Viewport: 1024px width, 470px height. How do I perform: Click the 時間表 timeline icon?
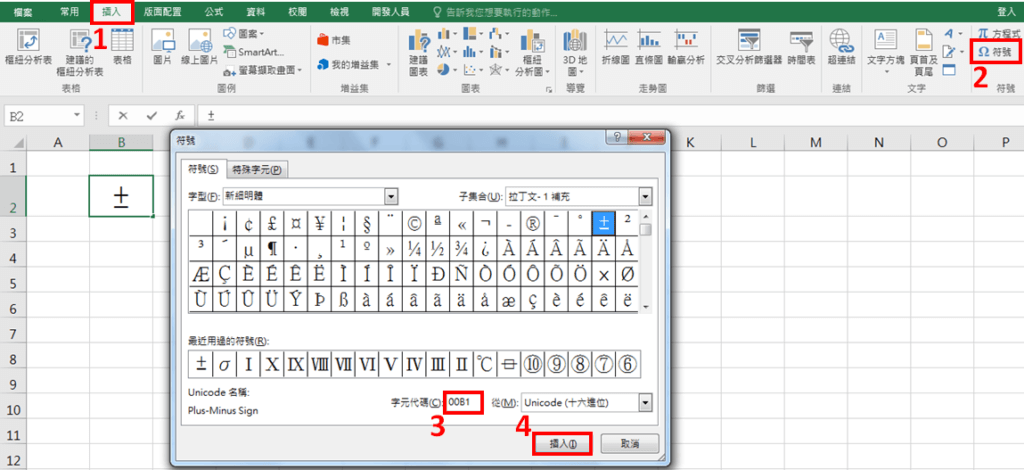(x=801, y=45)
